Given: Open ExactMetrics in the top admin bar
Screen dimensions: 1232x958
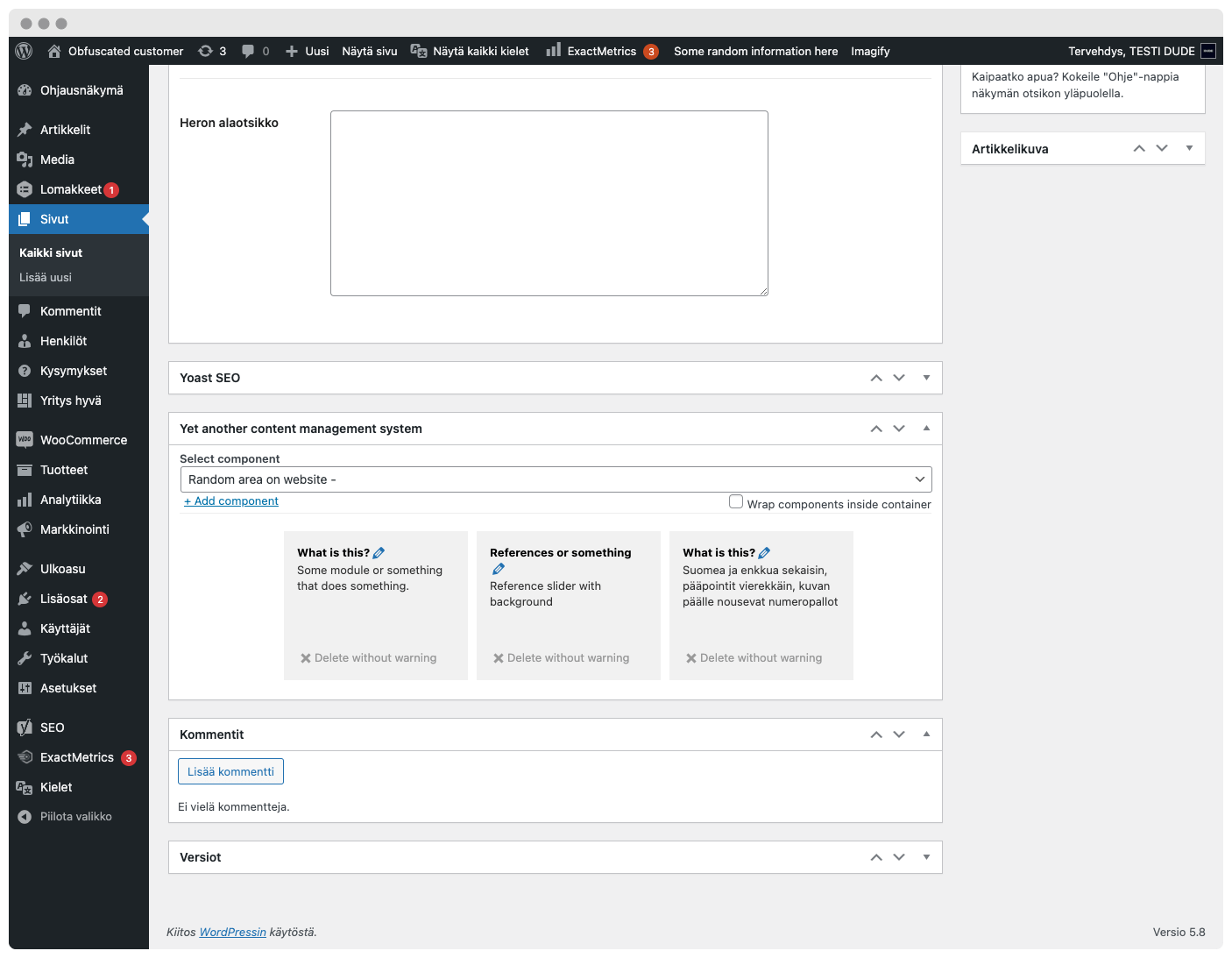Looking at the screenshot, I should pyautogui.click(x=601, y=51).
